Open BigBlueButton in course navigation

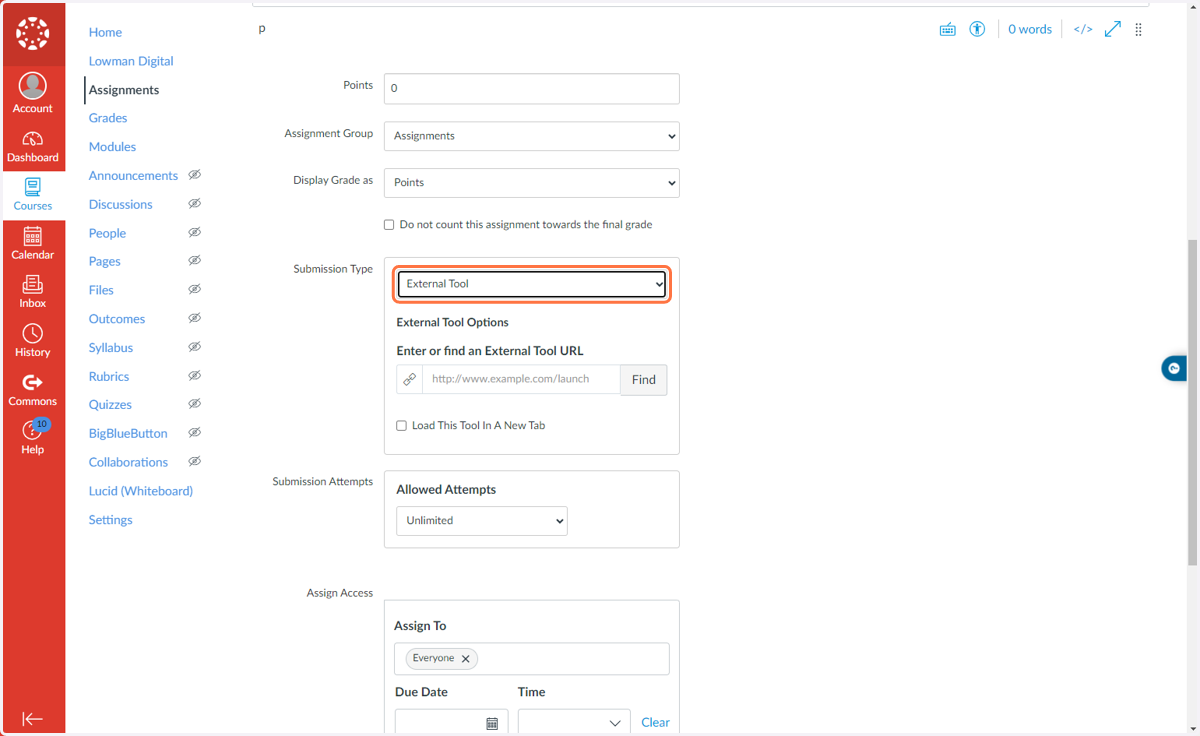click(x=128, y=434)
